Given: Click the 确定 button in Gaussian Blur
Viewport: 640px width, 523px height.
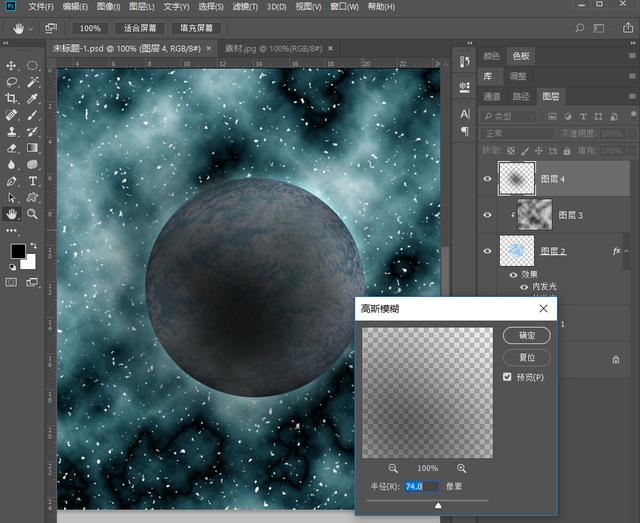Looking at the screenshot, I should tap(526, 335).
